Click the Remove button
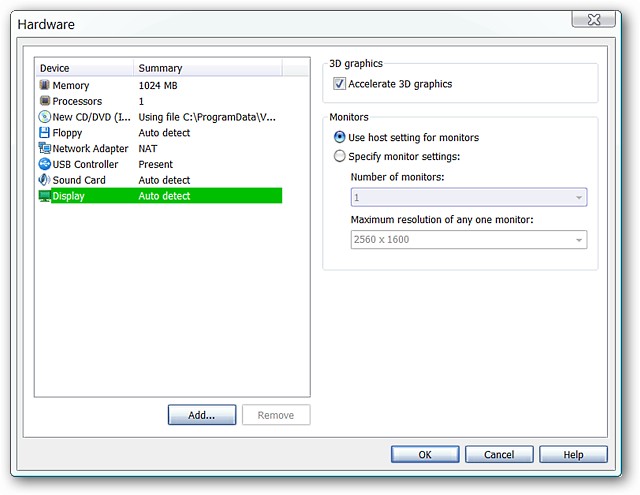The height and width of the screenshot is (495, 640). pos(276,415)
